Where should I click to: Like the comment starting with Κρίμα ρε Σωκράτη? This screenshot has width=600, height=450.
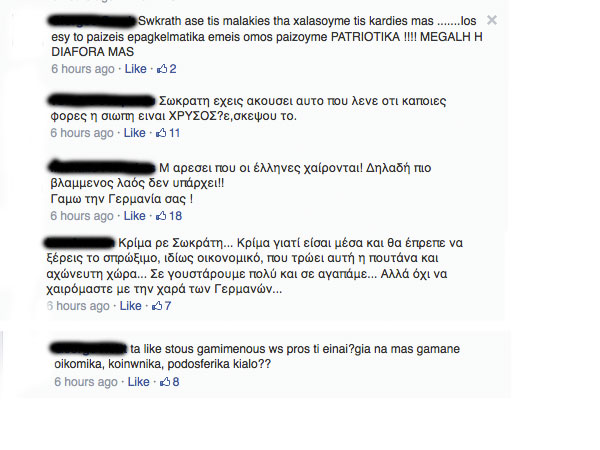coord(130,306)
